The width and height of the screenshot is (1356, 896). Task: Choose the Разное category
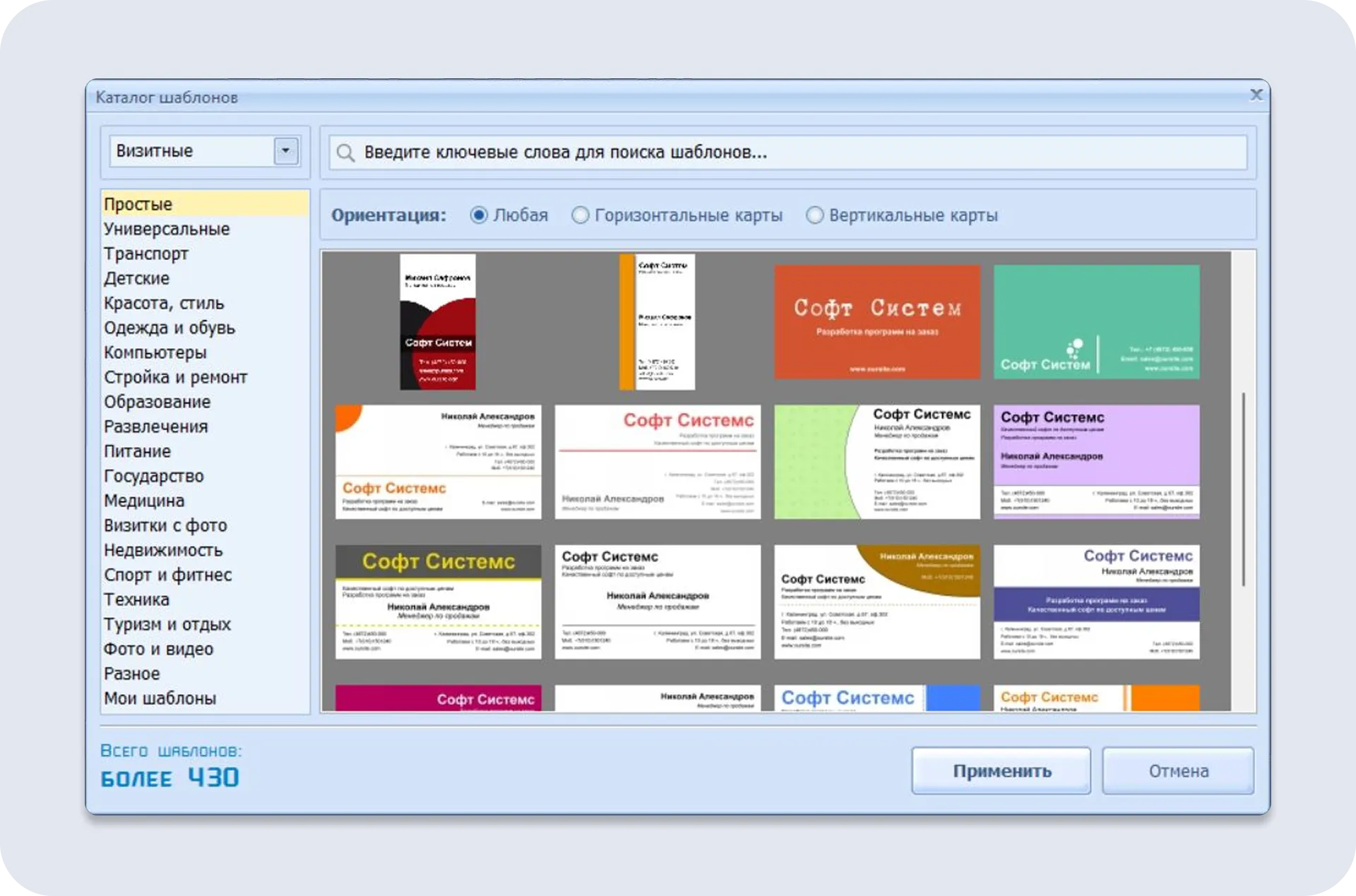[205, 674]
